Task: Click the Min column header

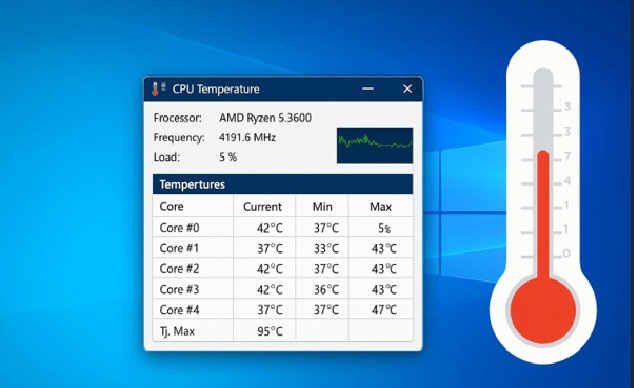Action: tap(322, 207)
